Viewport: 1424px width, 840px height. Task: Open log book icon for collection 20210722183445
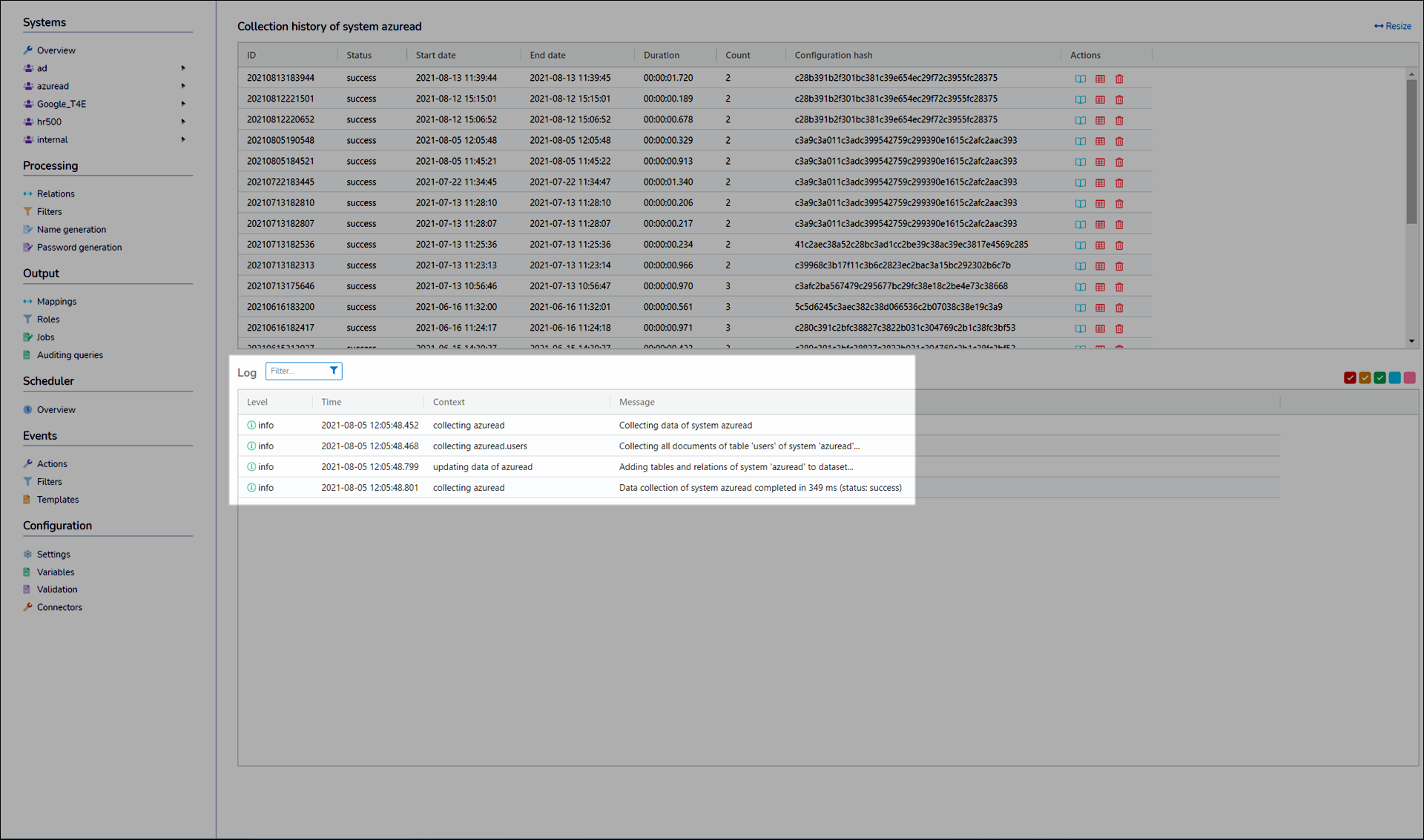pyautogui.click(x=1080, y=182)
